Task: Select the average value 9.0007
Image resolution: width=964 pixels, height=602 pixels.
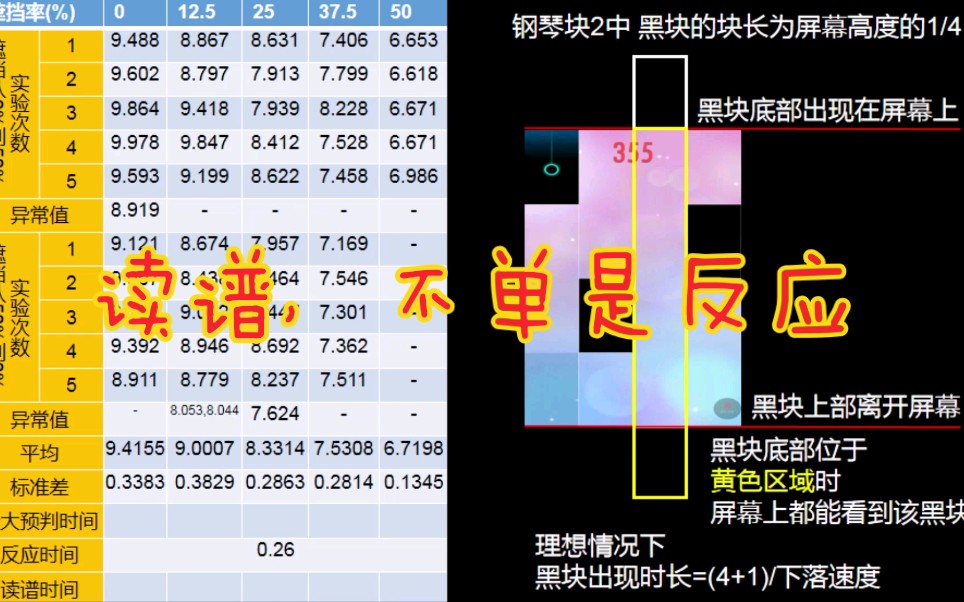Action: pyautogui.click(x=204, y=449)
